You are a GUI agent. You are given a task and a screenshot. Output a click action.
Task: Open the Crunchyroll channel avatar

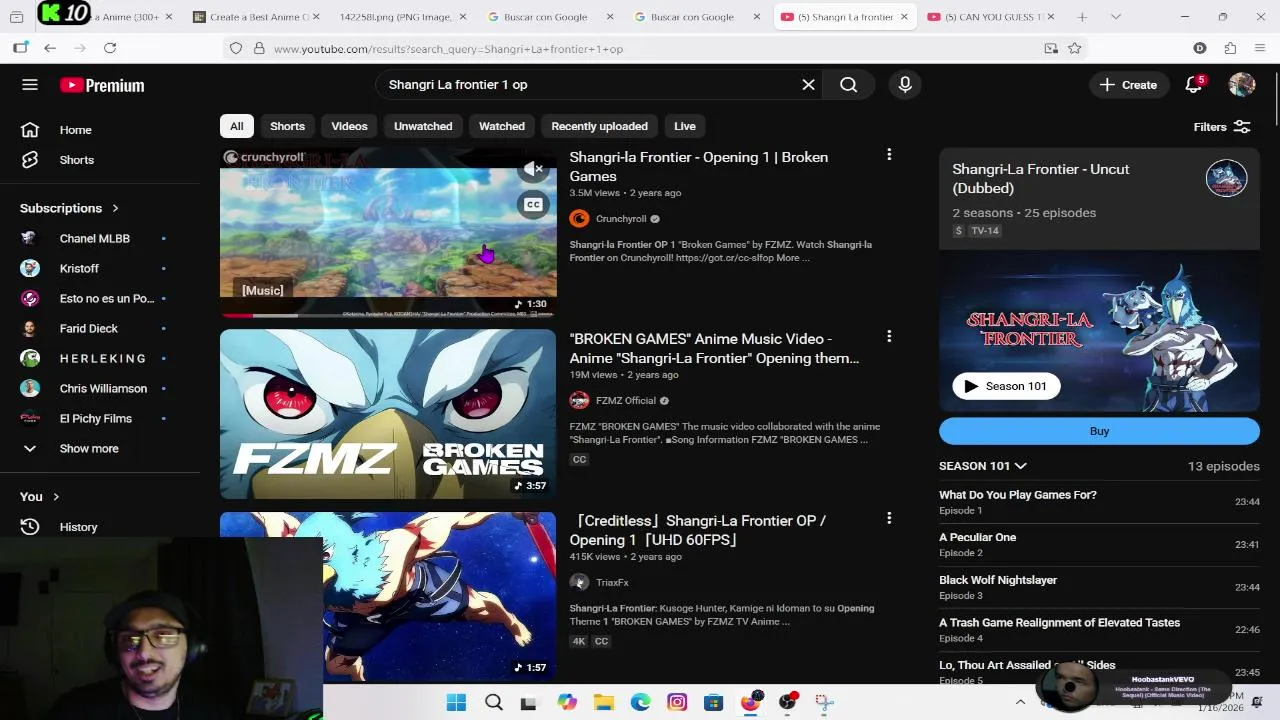pos(579,219)
